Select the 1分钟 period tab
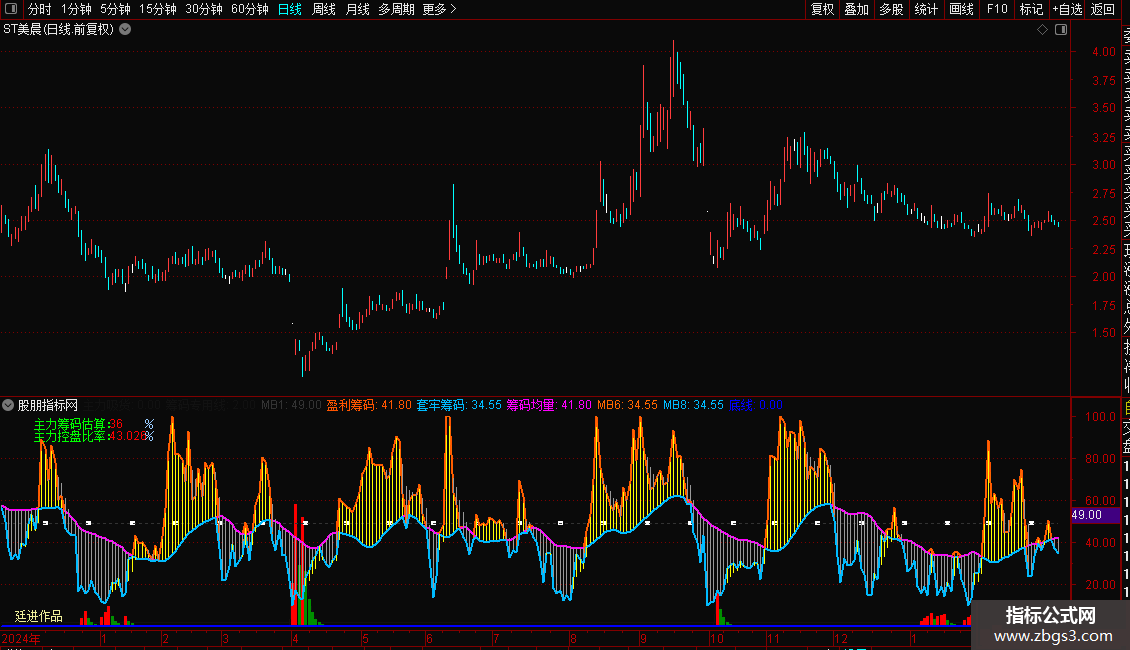1130x650 pixels. tap(76, 9)
